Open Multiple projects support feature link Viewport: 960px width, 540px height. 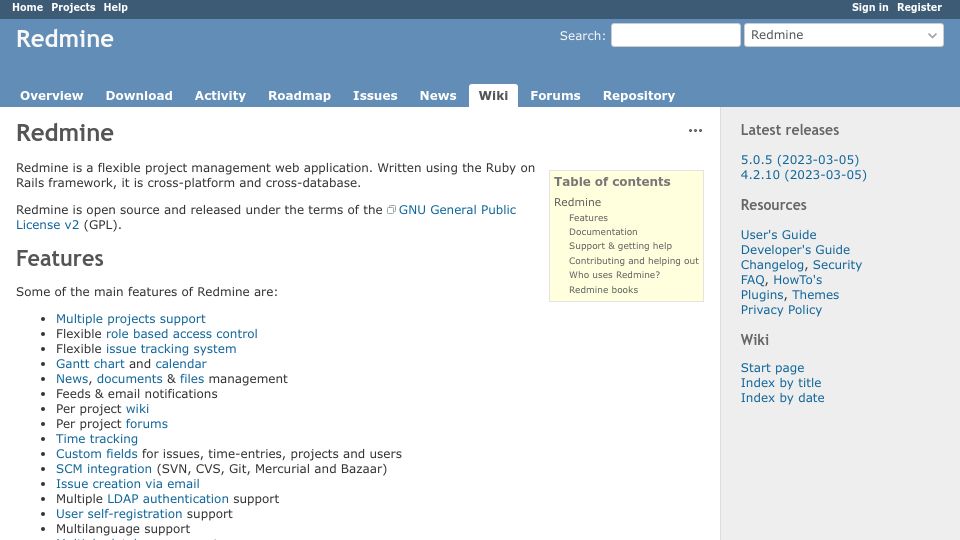[x=130, y=319]
